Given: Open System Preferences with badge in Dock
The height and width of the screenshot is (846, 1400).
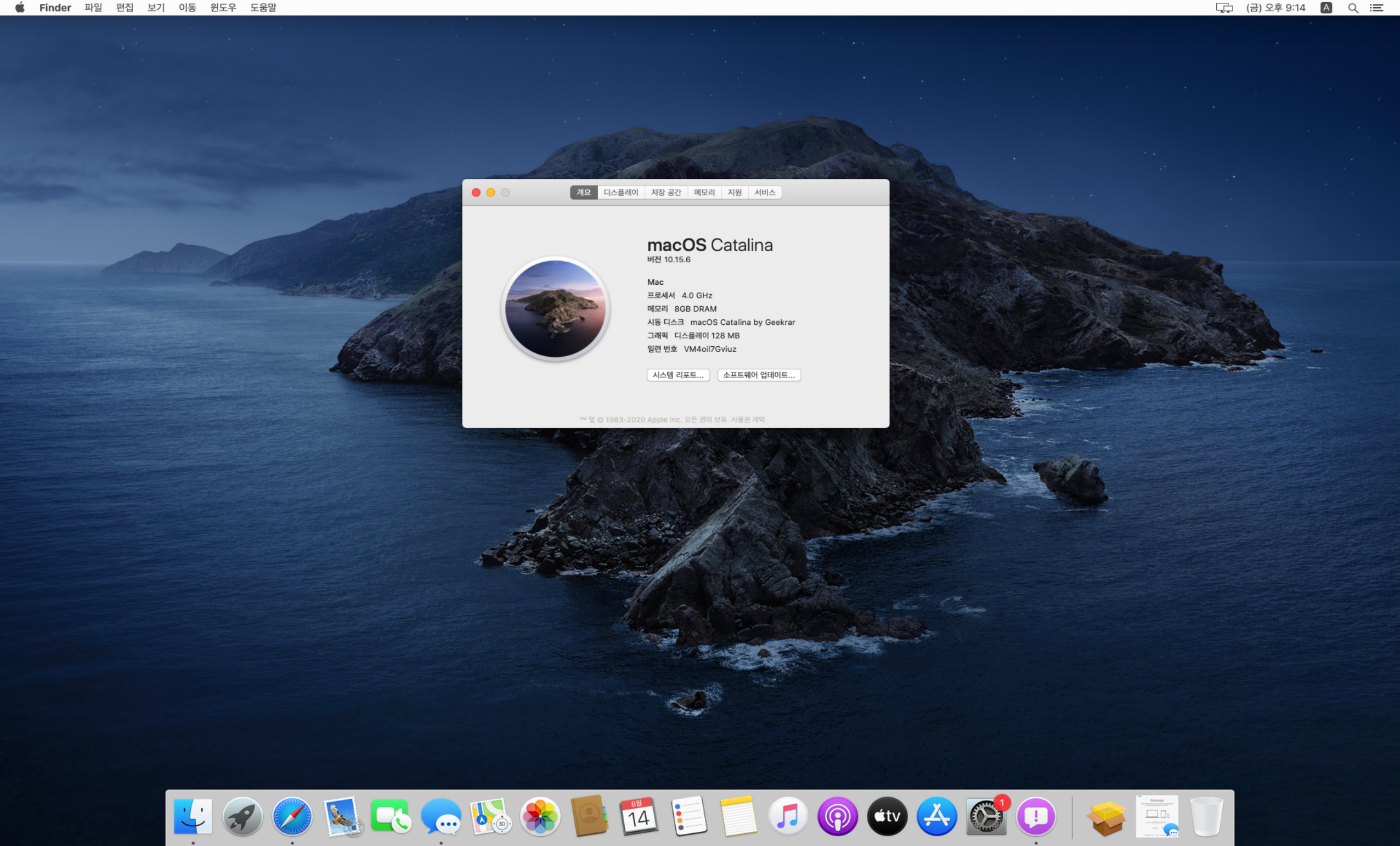Looking at the screenshot, I should tap(986, 816).
